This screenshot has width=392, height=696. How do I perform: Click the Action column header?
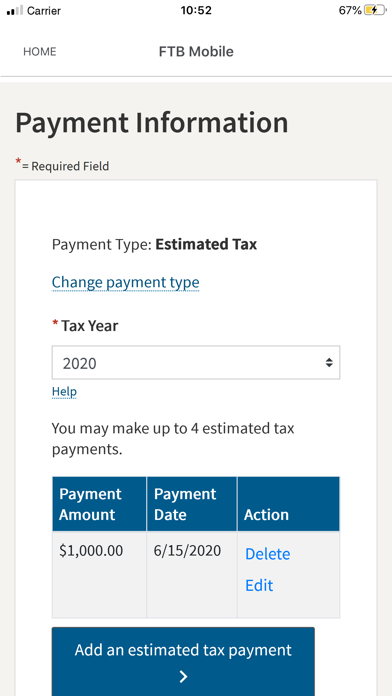tap(289, 504)
